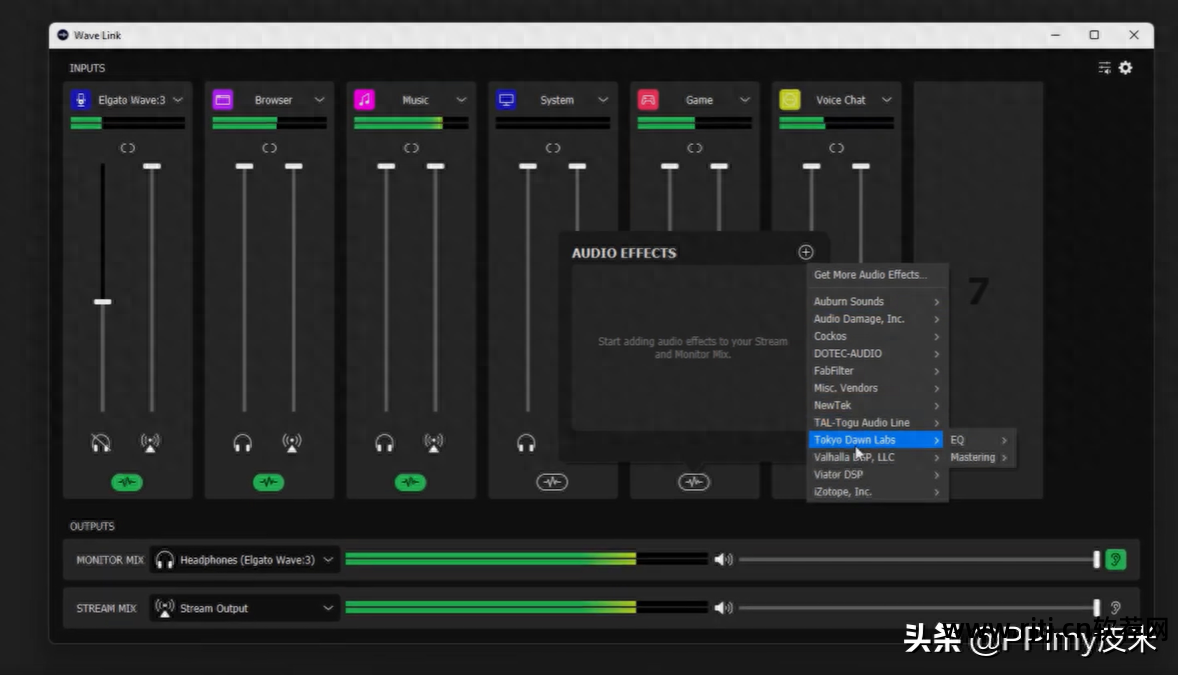Screen dimensions: 1178x675
Task: Expand the System channel dropdown
Action: pos(603,100)
